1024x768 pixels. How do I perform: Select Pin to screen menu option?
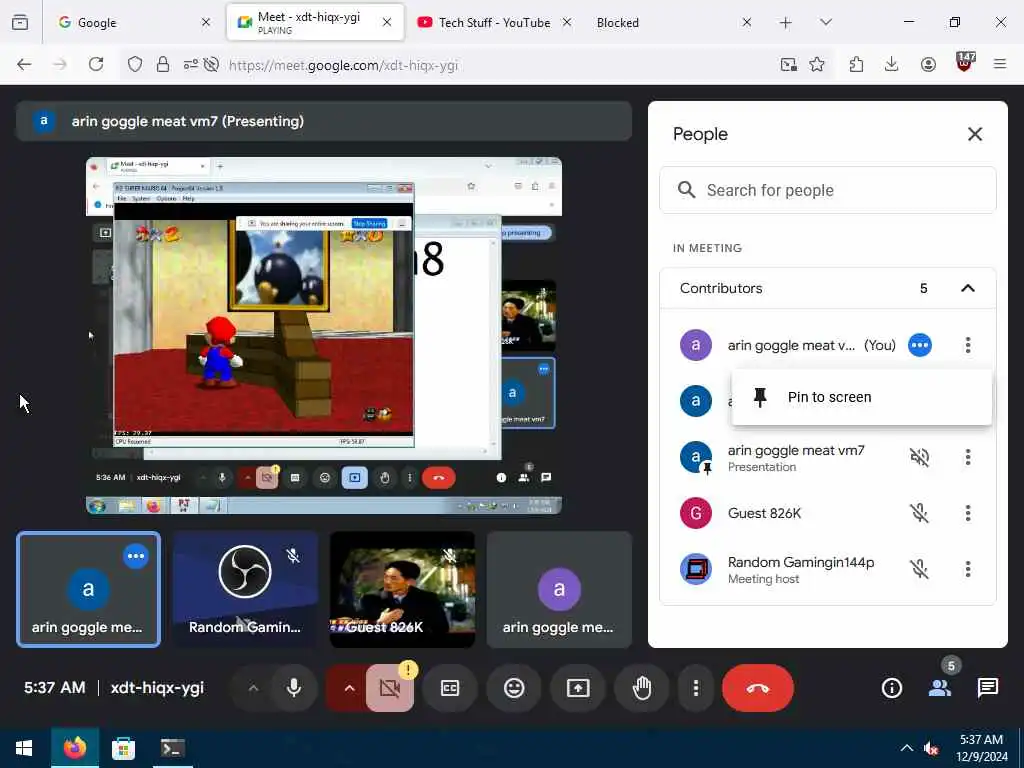coord(861,397)
